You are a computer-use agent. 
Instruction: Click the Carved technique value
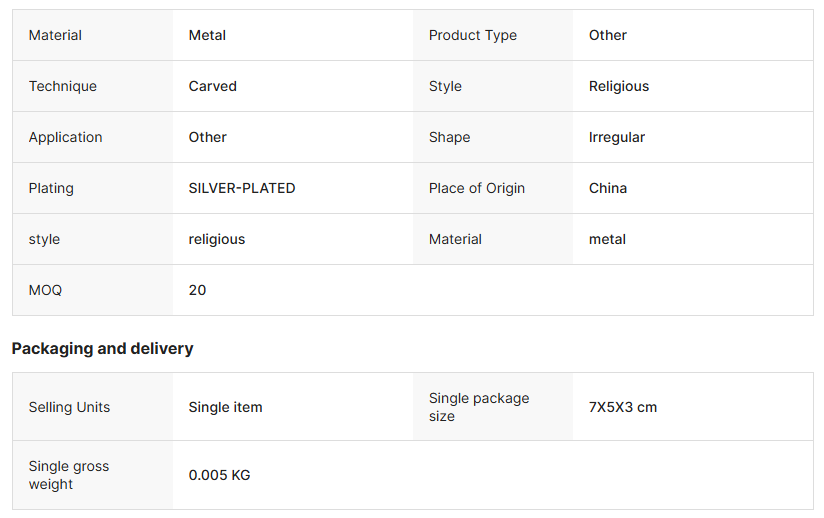213,86
